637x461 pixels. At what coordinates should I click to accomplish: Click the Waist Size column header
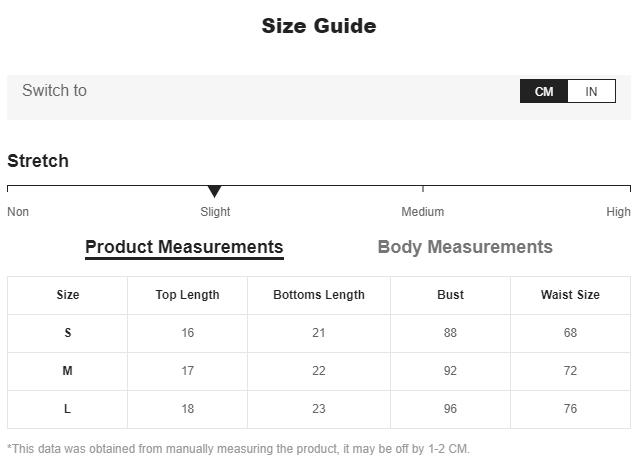tap(570, 295)
